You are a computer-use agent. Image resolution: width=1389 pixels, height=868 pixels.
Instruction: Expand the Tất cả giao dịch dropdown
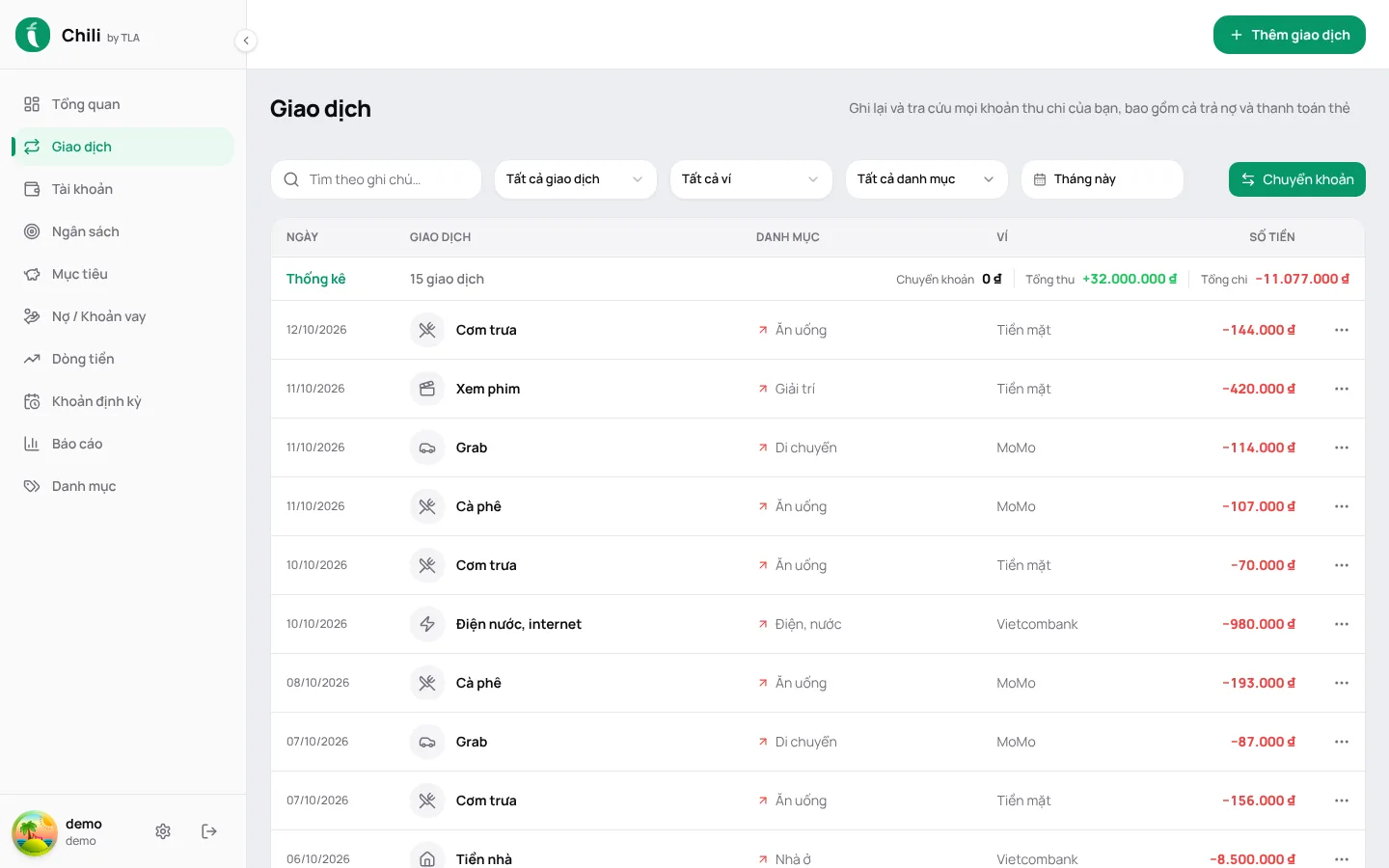coord(576,179)
